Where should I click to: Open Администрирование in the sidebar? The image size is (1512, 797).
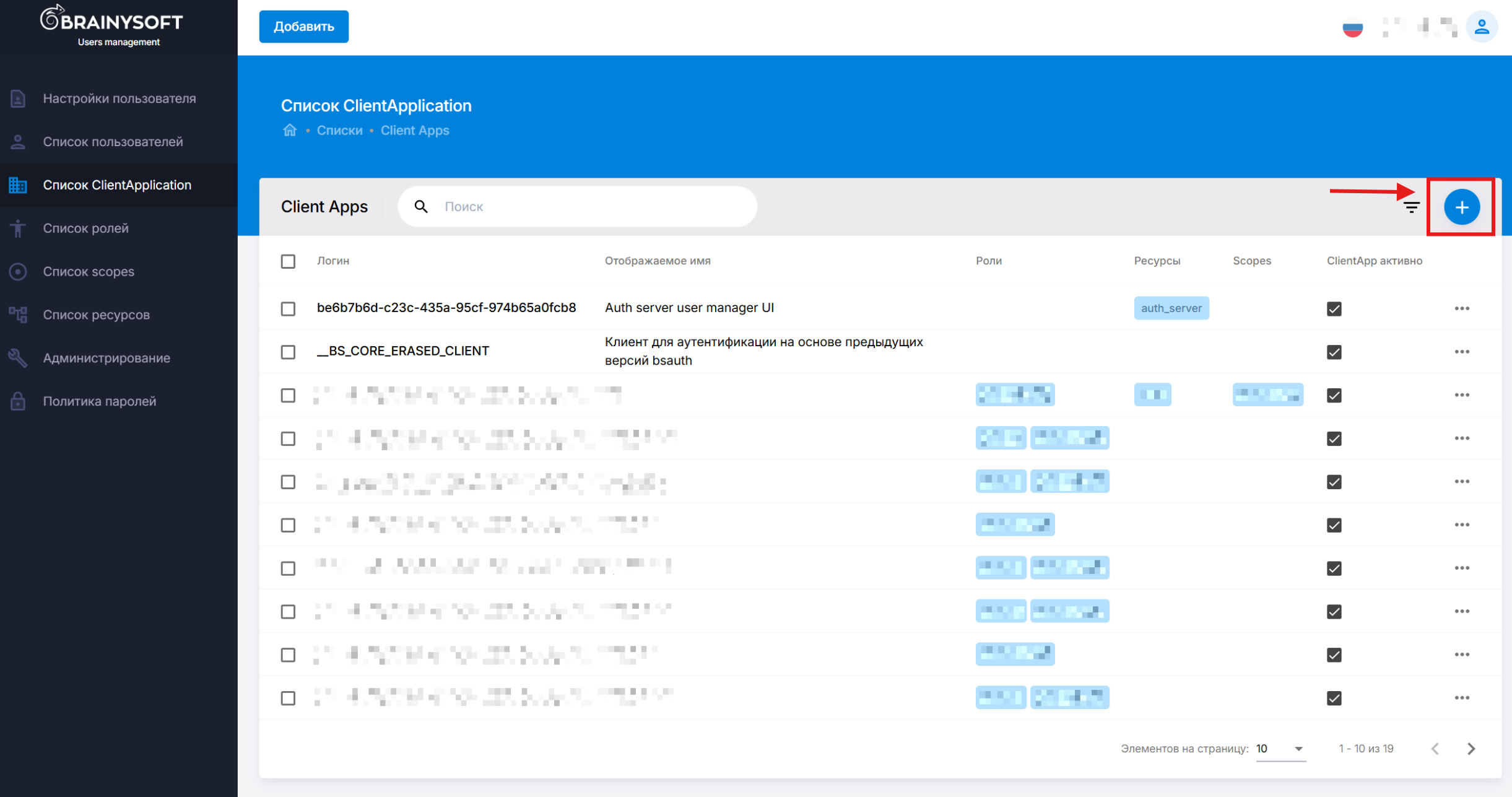(106, 357)
